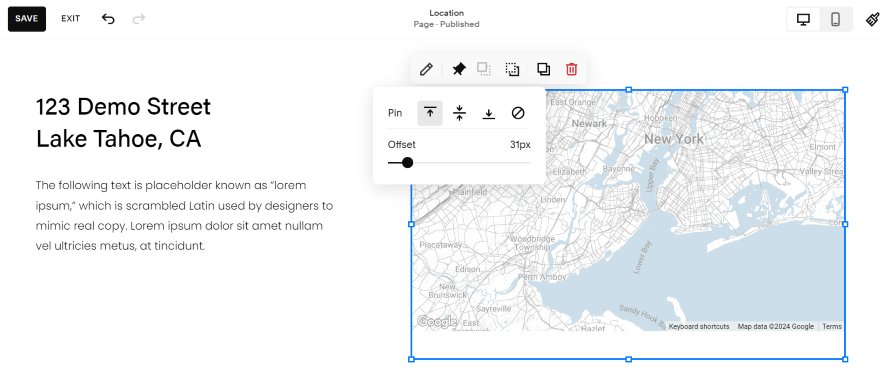Duplicate the map block
Image resolution: width=880 pixels, height=389 pixels.
point(543,70)
